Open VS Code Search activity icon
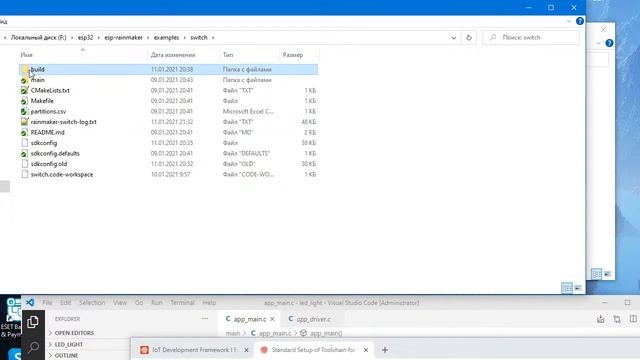Viewport: 640px width, 360px height. click(x=33, y=347)
